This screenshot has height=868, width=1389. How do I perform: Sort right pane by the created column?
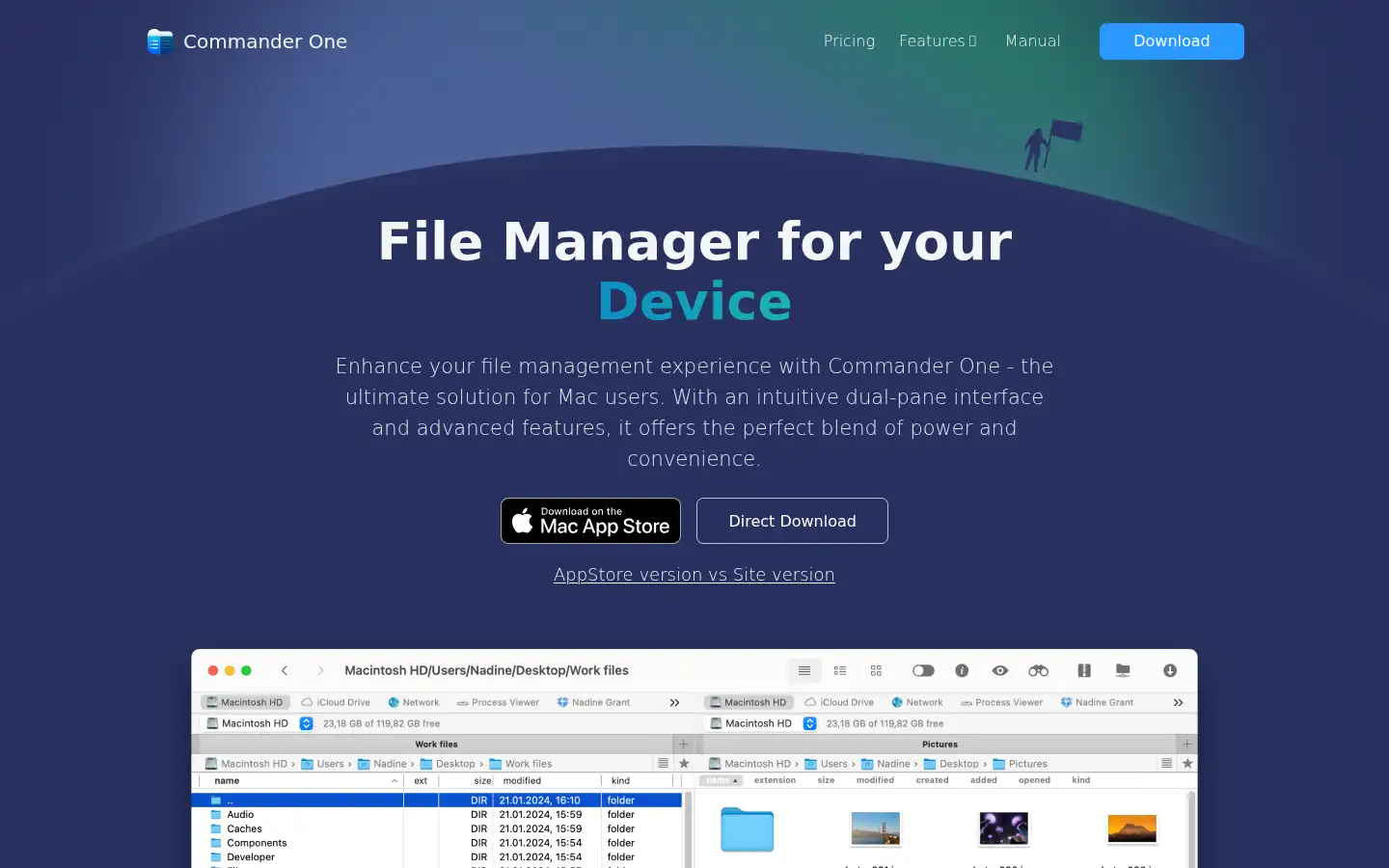coord(932,780)
